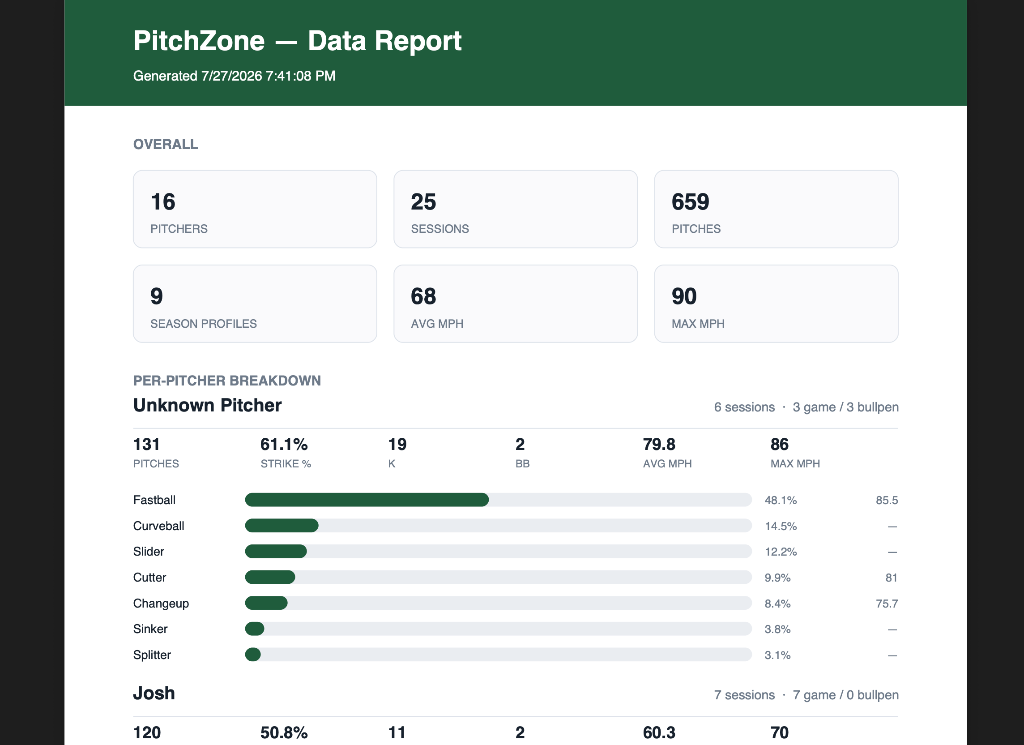The height and width of the screenshot is (745, 1024).
Task: Click '7 sessions · 7 game / 0 bullpen' text
Action: pyautogui.click(x=806, y=695)
